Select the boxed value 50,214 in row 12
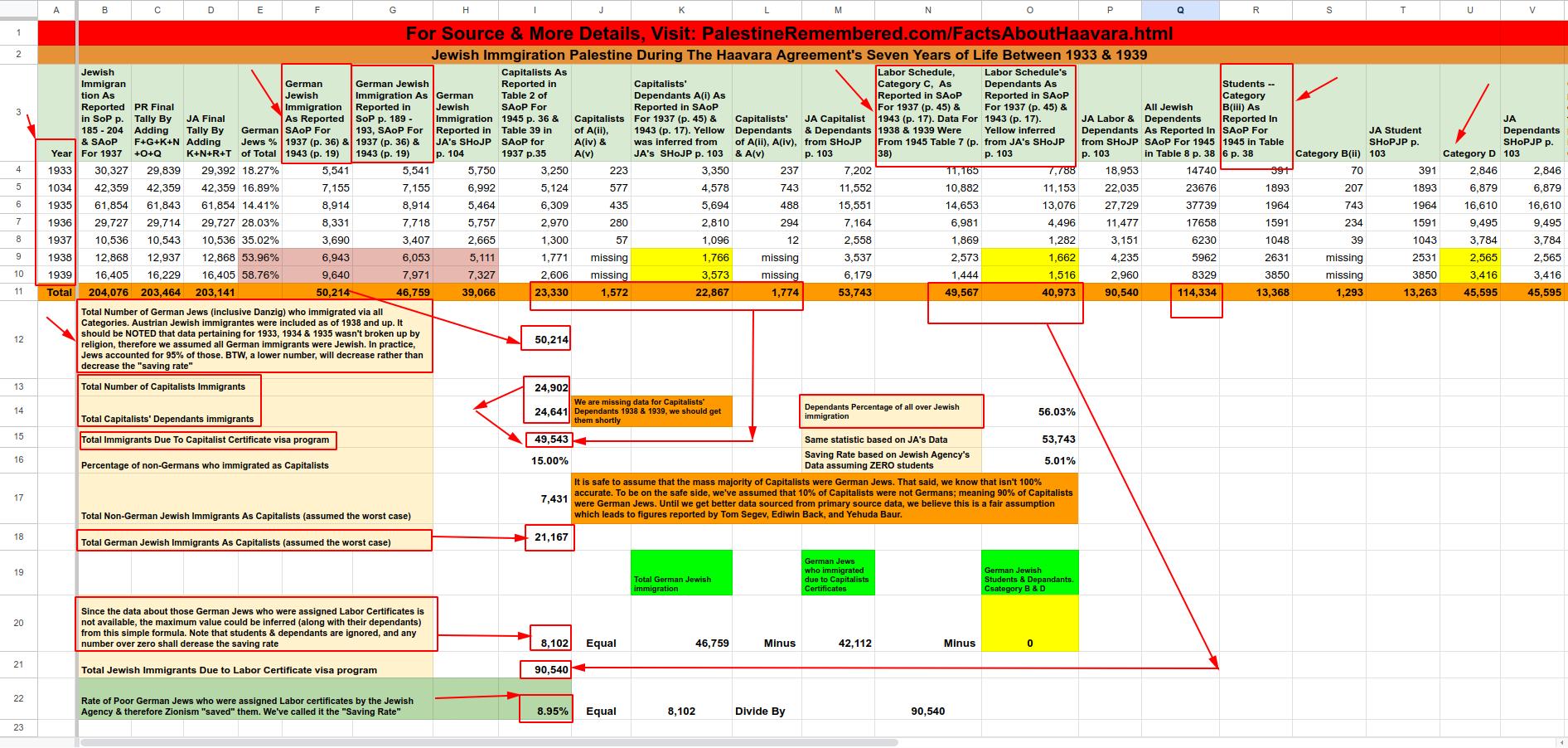The height and width of the screenshot is (748, 1568). click(x=546, y=339)
